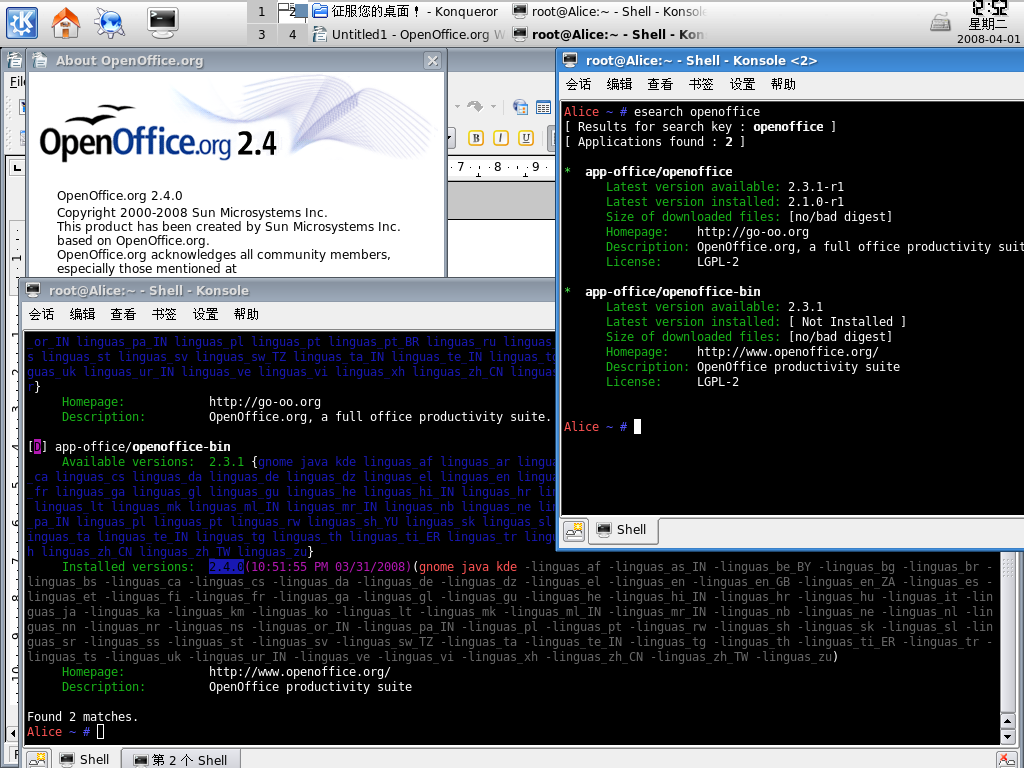1024x768 pixels.
Task: Click app-office/openoffice-bin heading in Konsole <2>
Action: pos(673,292)
